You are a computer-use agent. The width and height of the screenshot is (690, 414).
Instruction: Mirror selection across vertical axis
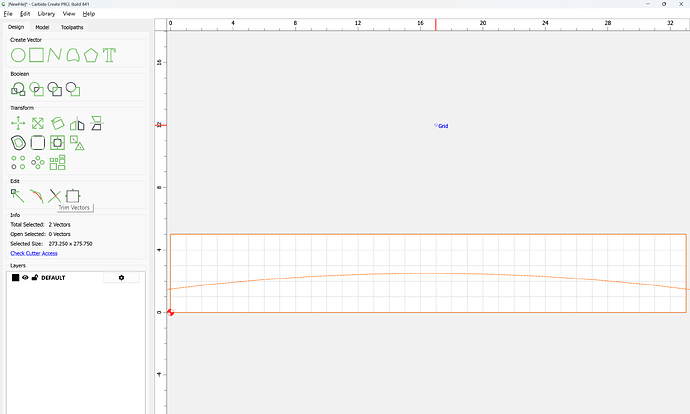[x=77, y=123]
